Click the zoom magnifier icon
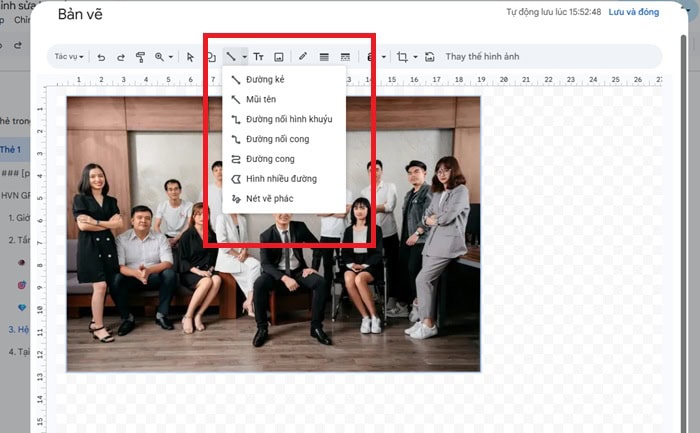The image size is (700, 433). [159, 57]
